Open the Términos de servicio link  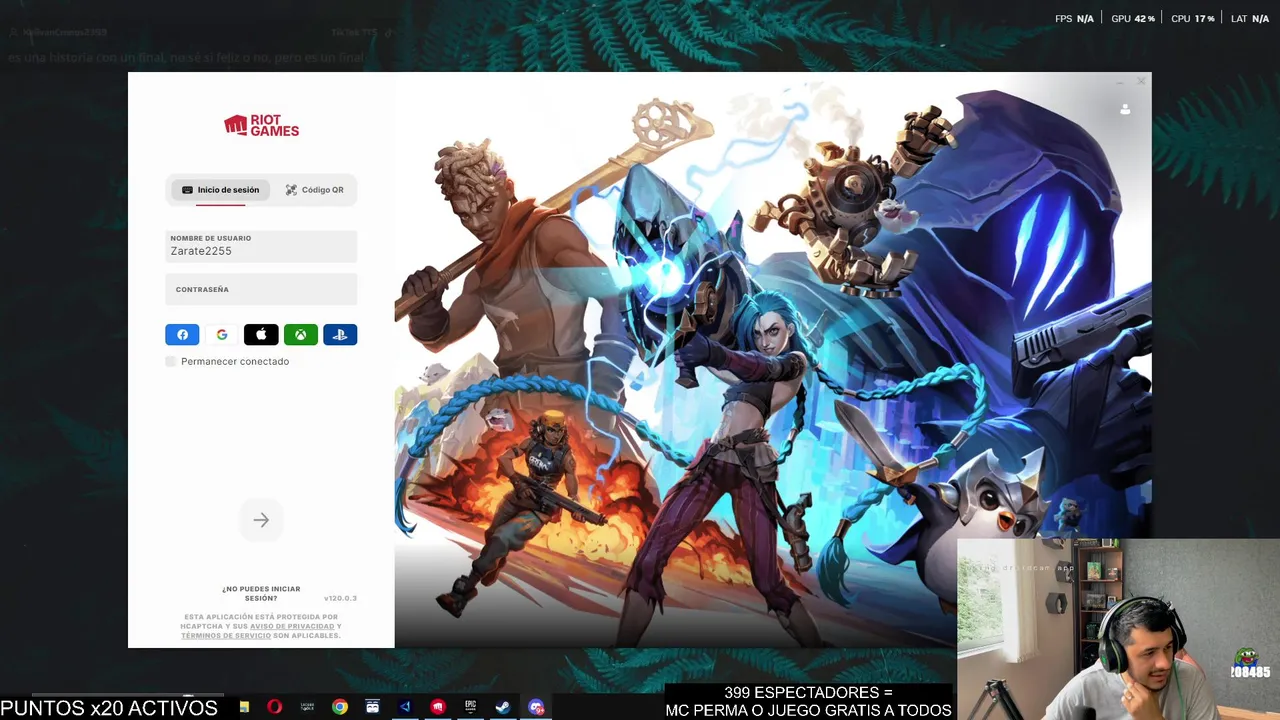point(226,635)
